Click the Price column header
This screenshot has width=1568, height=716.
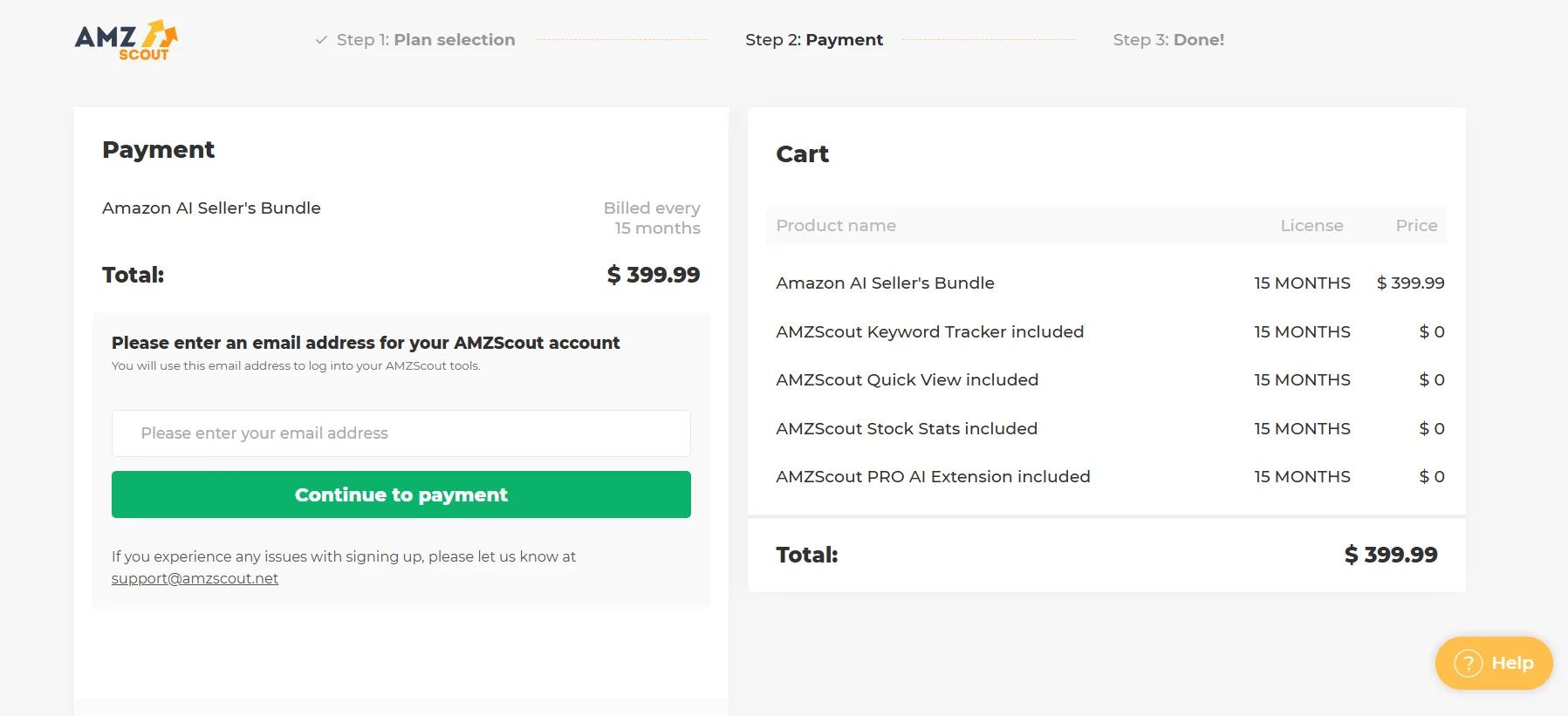pos(1416,226)
